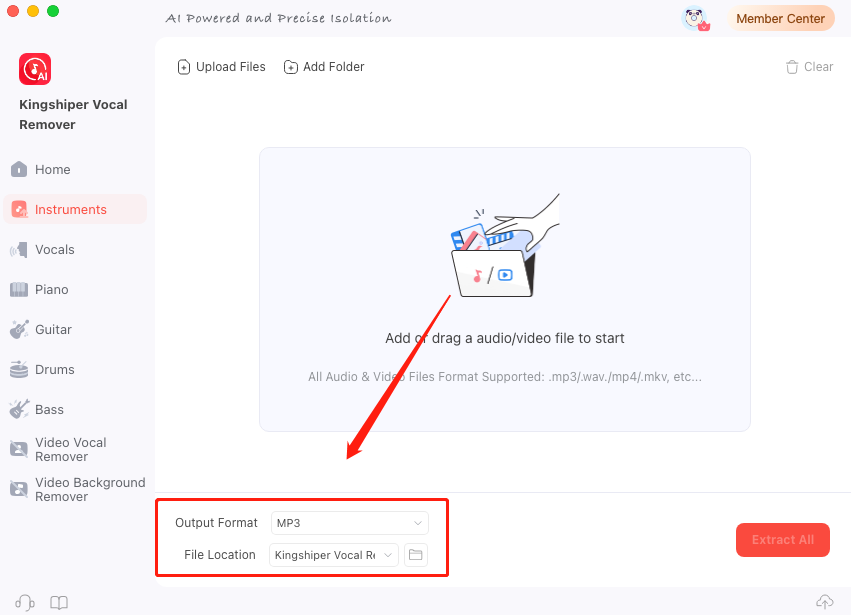851x615 pixels.
Task: Open the user guide book icon
Action: pyautogui.click(x=59, y=603)
